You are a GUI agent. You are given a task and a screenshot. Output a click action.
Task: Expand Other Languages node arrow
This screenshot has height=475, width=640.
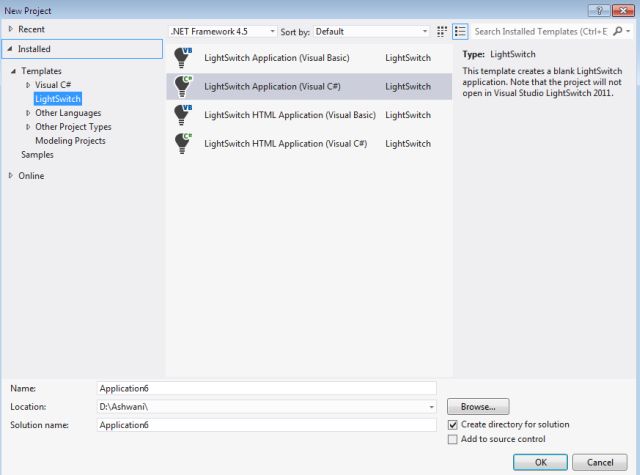coord(28,113)
